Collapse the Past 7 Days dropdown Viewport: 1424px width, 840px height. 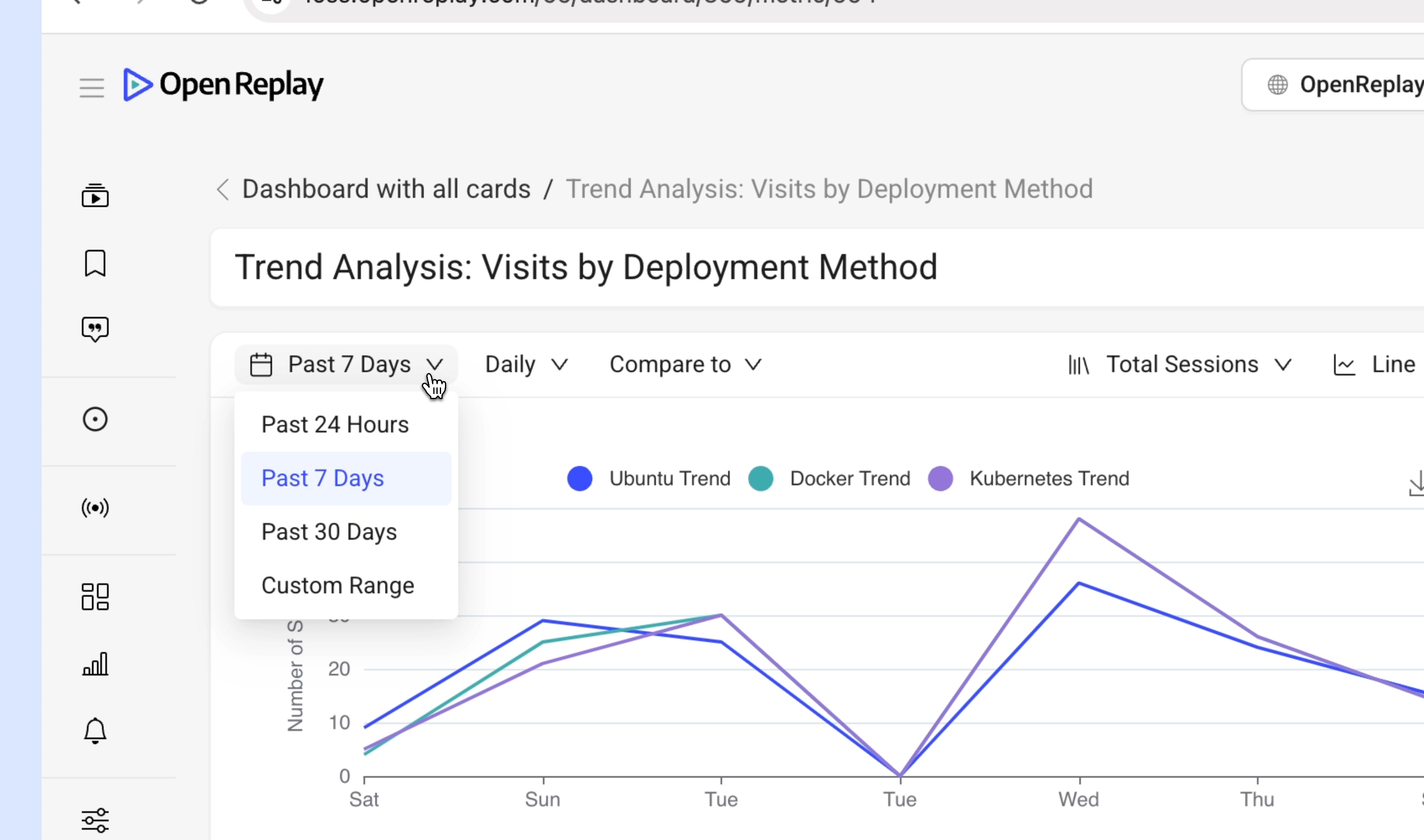[x=347, y=364]
